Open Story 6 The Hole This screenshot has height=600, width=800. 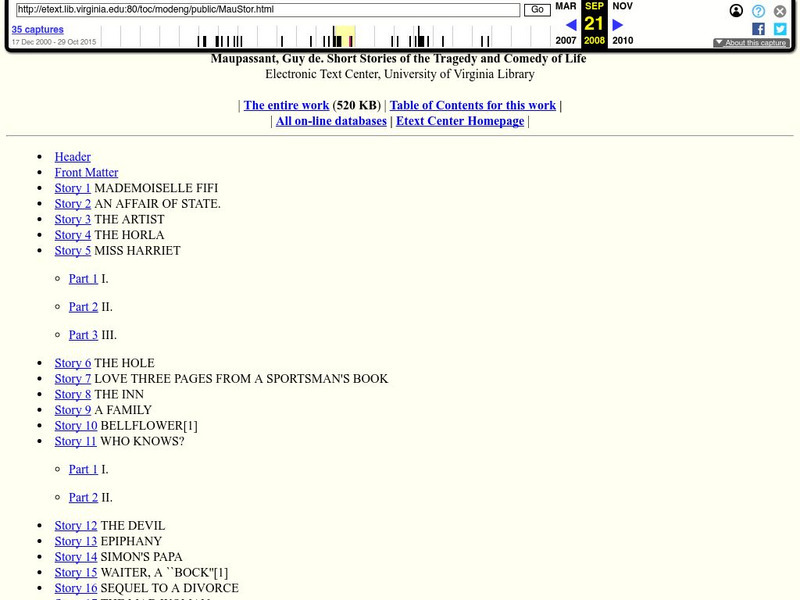pyautogui.click(x=72, y=363)
